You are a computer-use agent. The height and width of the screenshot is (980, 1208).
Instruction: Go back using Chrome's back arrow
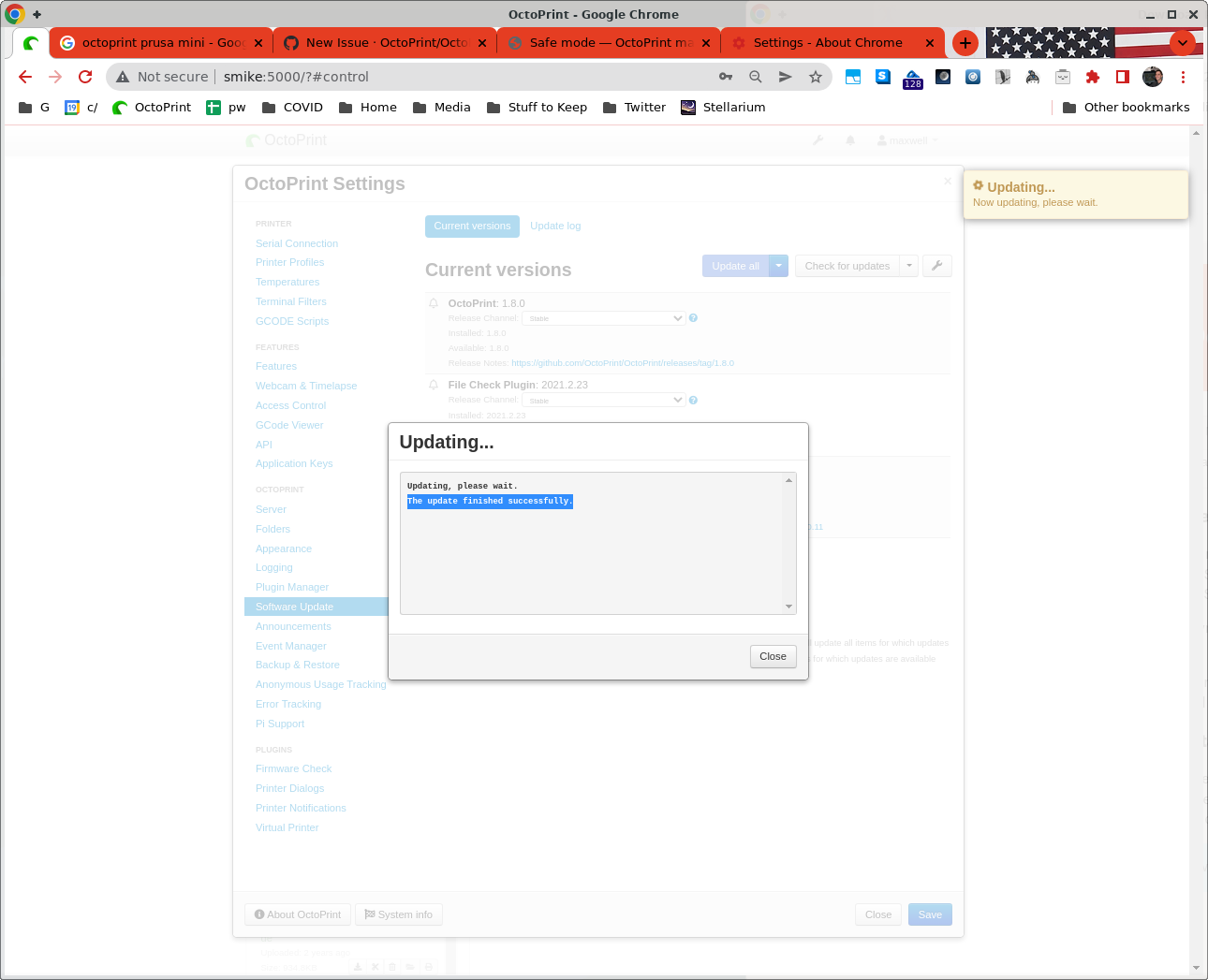tap(25, 77)
